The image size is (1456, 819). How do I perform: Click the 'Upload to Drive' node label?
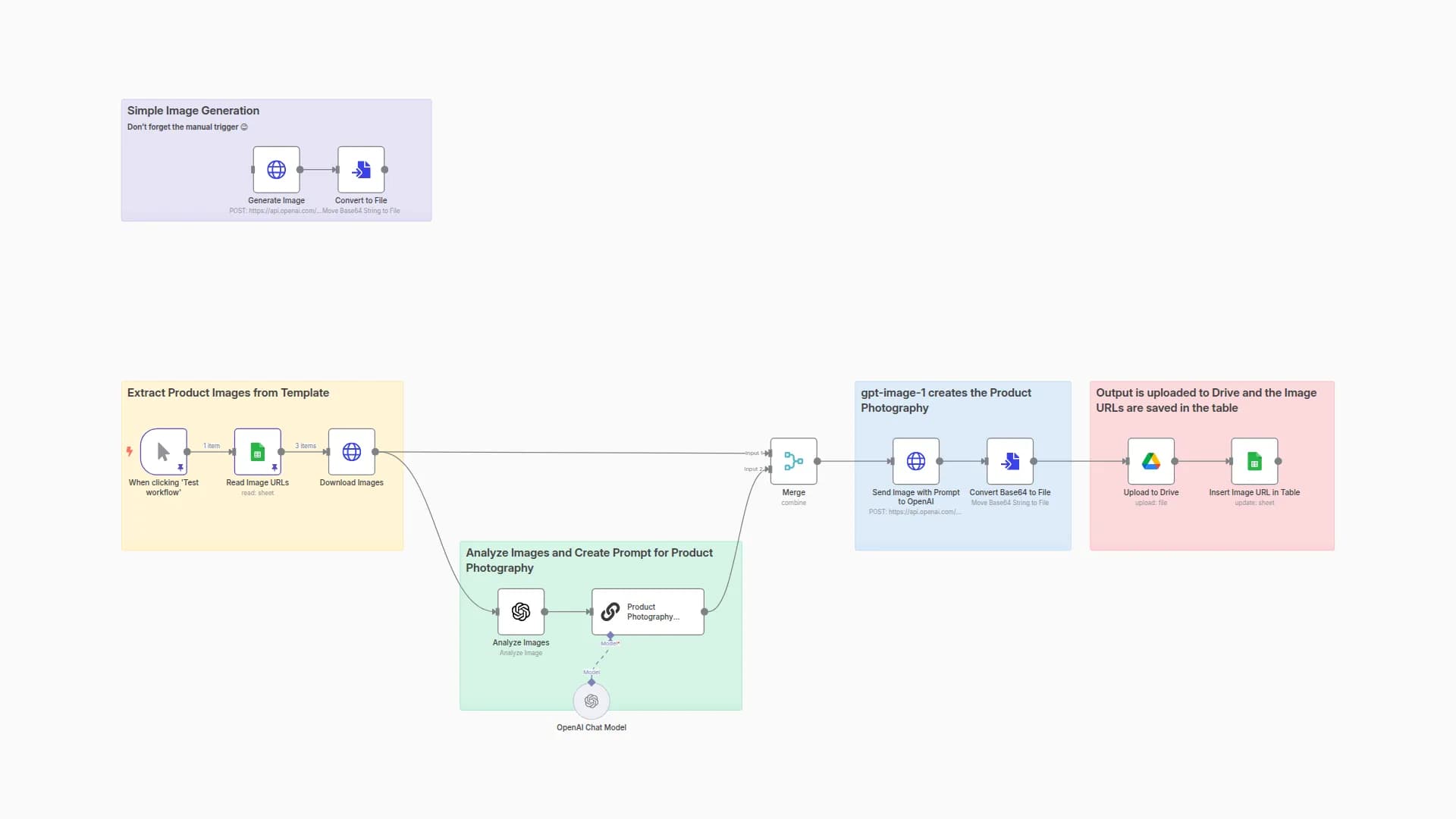click(x=1151, y=493)
